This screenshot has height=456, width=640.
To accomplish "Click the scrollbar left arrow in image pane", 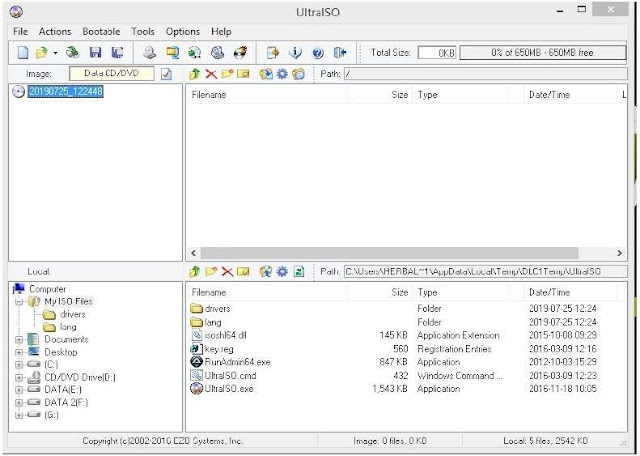I will point(194,253).
